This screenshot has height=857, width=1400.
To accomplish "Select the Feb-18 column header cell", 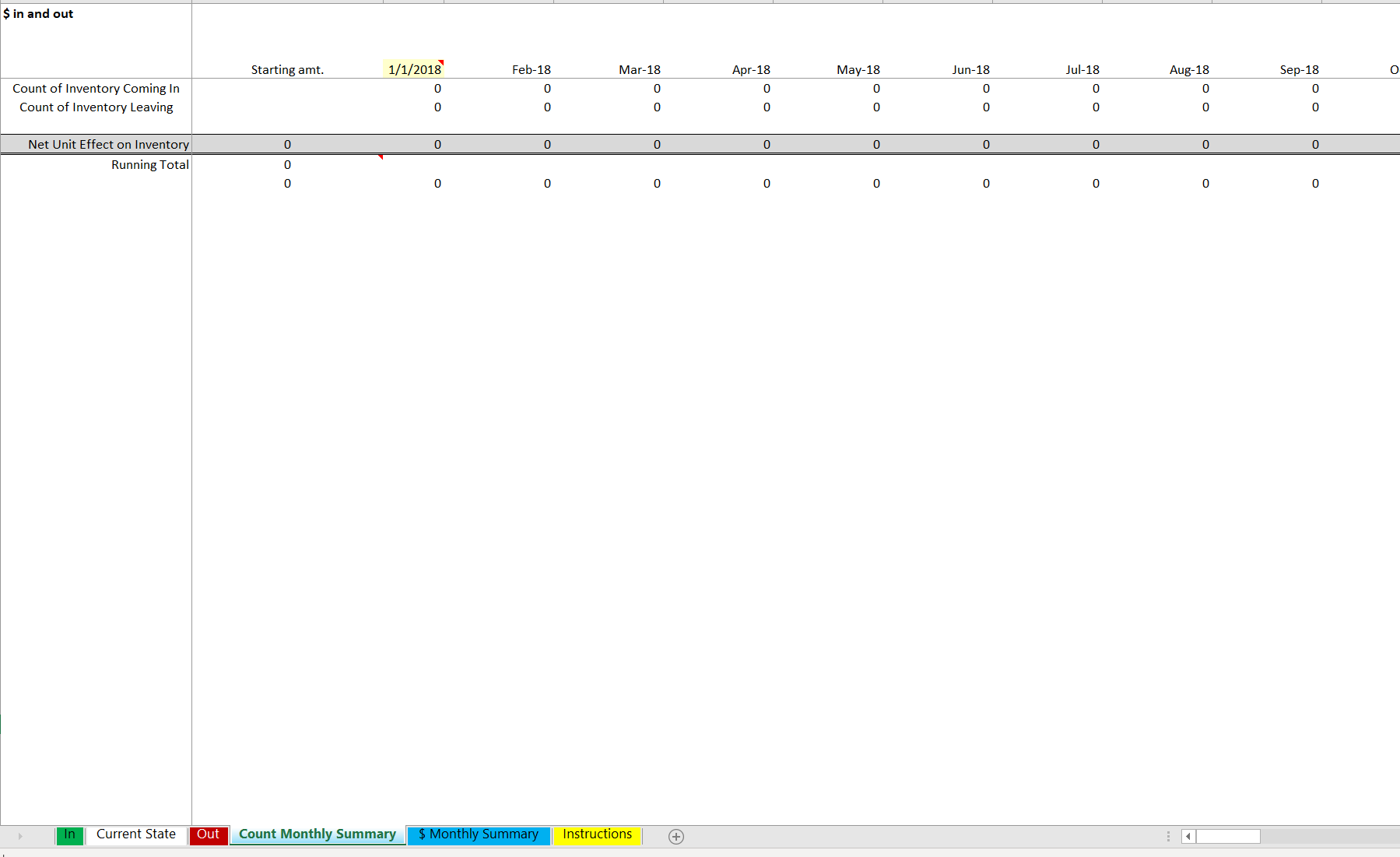I will click(531, 69).
